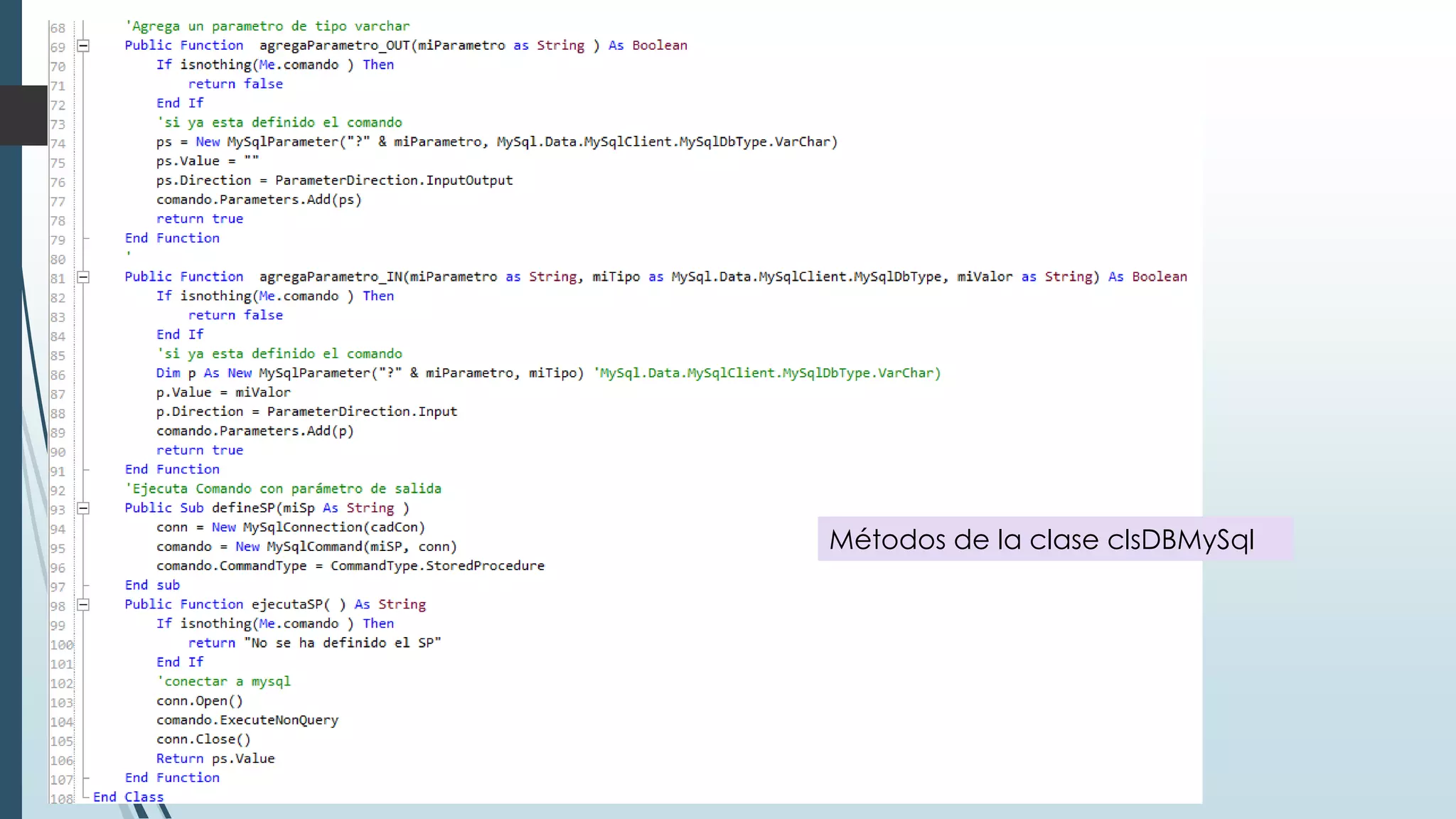1456x819 pixels.
Task: Click line number 74 in gutter
Action: pos(58,144)
